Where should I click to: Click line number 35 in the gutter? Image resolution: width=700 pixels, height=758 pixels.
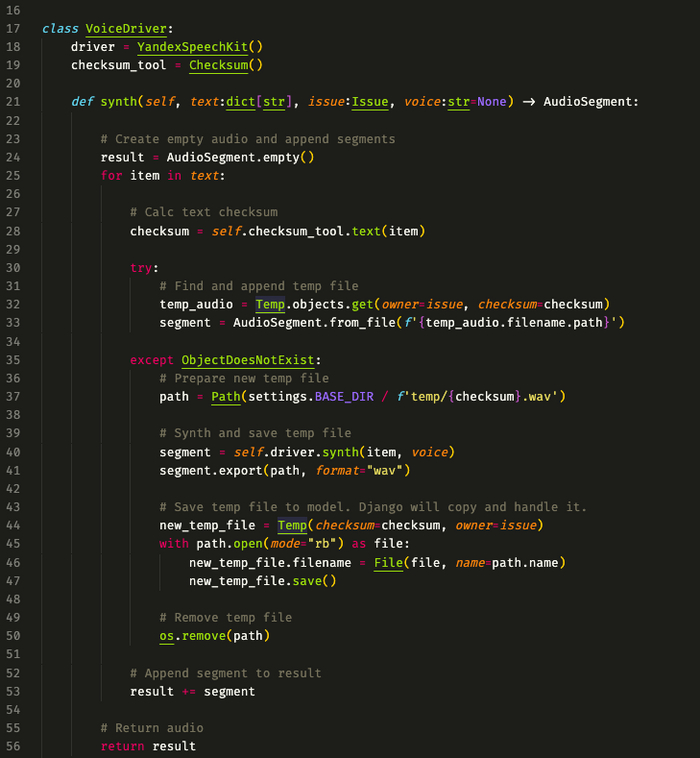pyautogui.click(x=13, y=360)
